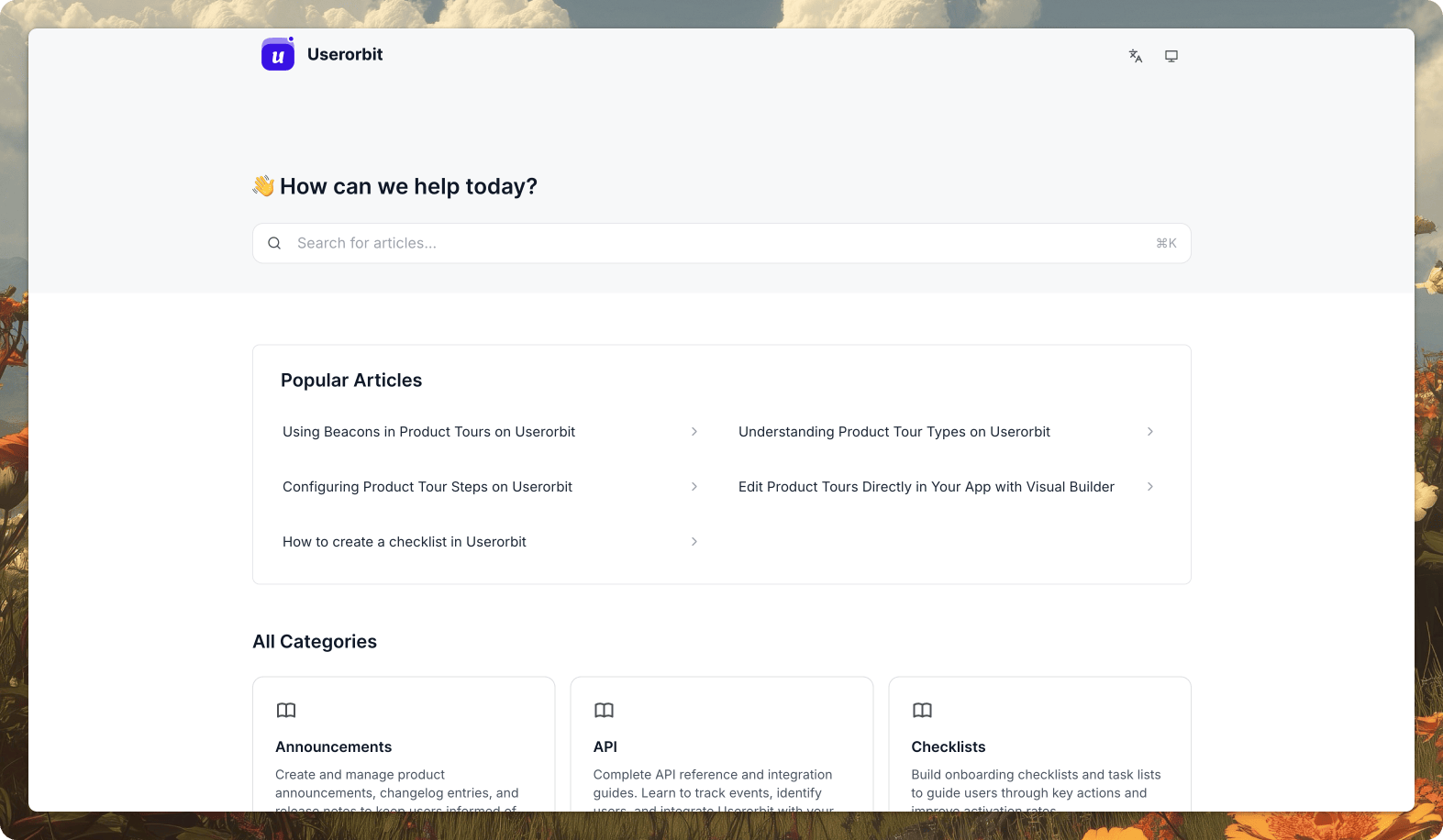
Task: Click the Userorbit brand name
Action: tap(345, 54)
